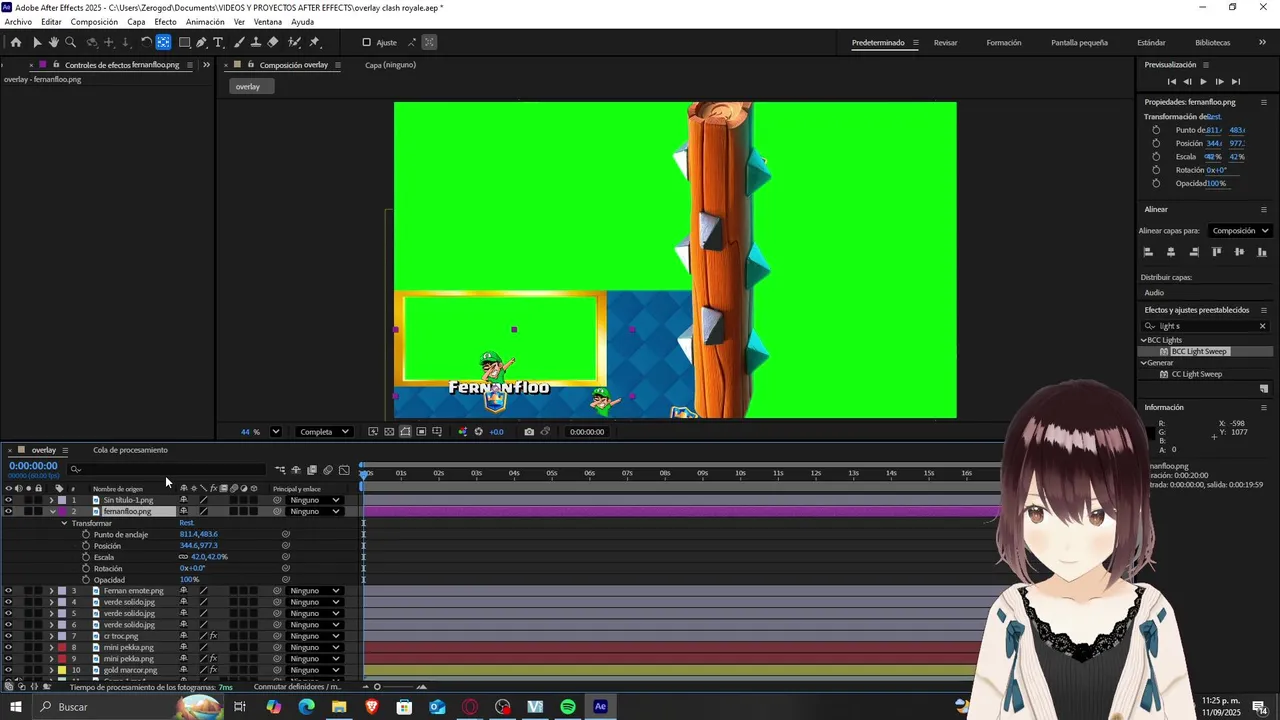
Task: Click the After Effects taskbar icon
Action: 600,707
